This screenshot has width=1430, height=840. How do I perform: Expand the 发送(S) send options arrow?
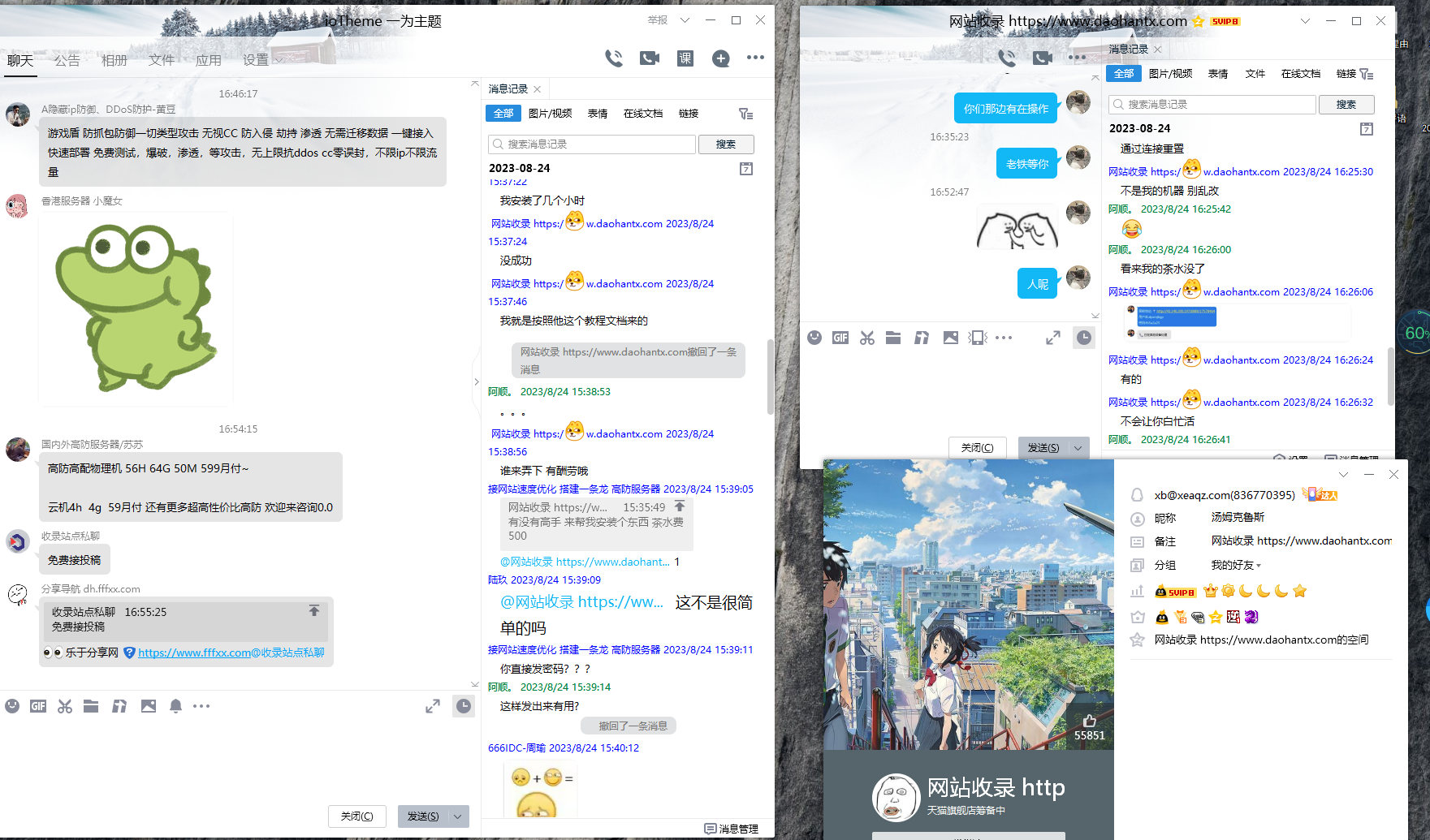[456, 816]
